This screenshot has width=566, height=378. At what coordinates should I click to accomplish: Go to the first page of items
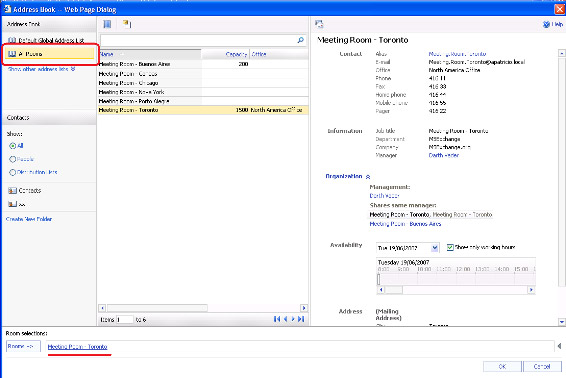277,319
